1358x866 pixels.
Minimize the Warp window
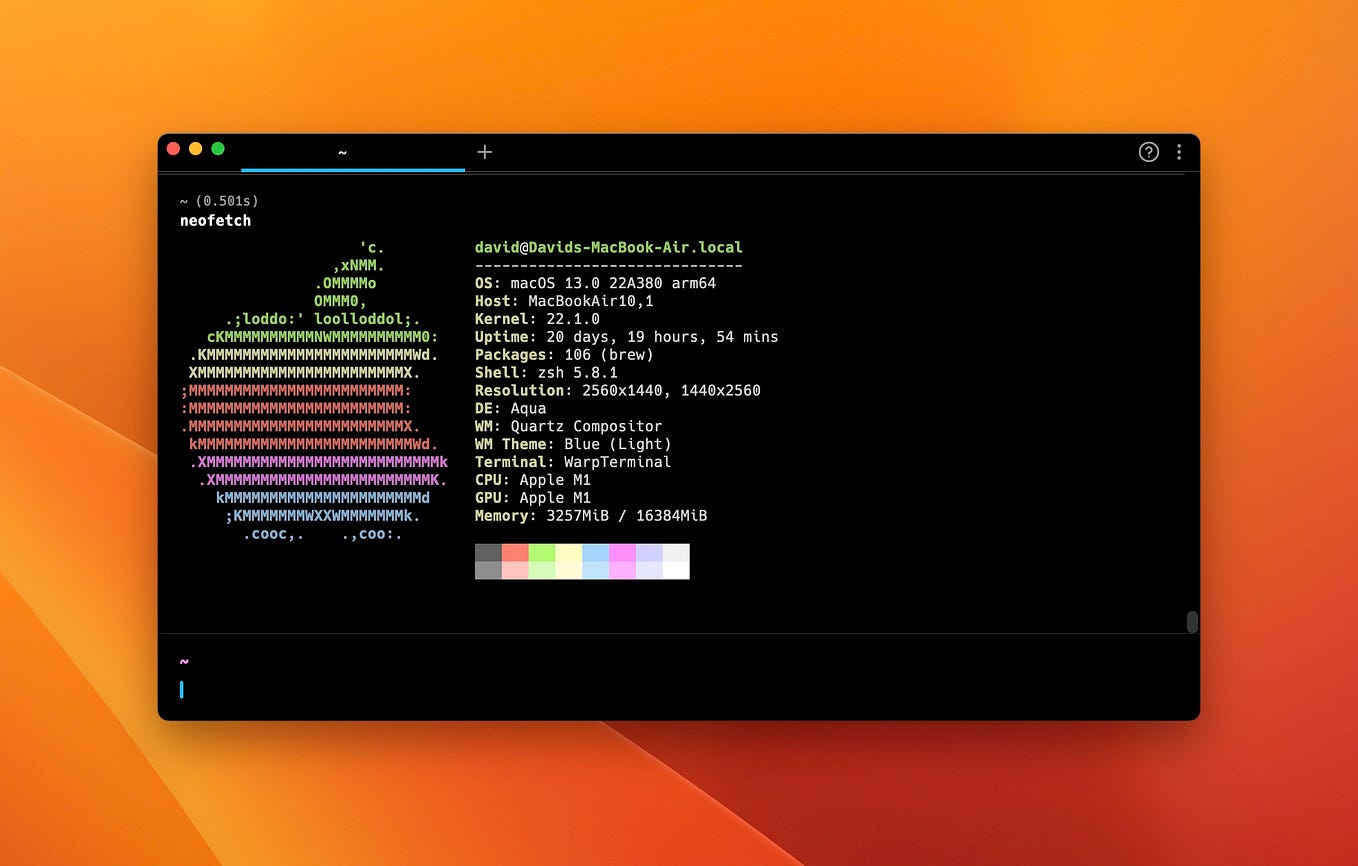[195, 147]
